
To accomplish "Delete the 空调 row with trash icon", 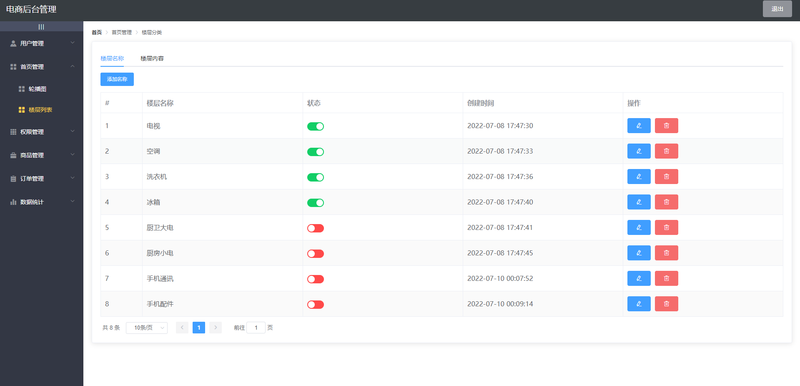I will coord(666,151).
